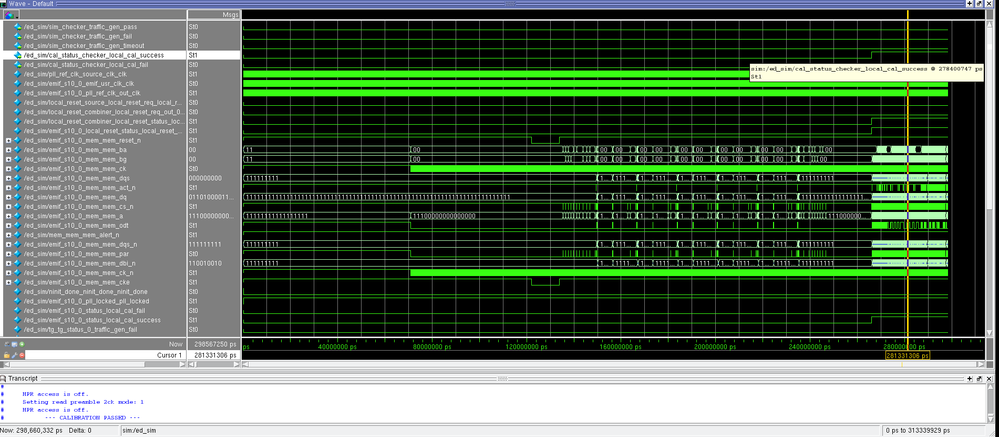This screenshot has width=999, height=437.
Task: Toggle the cursor lock padlock icon
Action: 7,355
